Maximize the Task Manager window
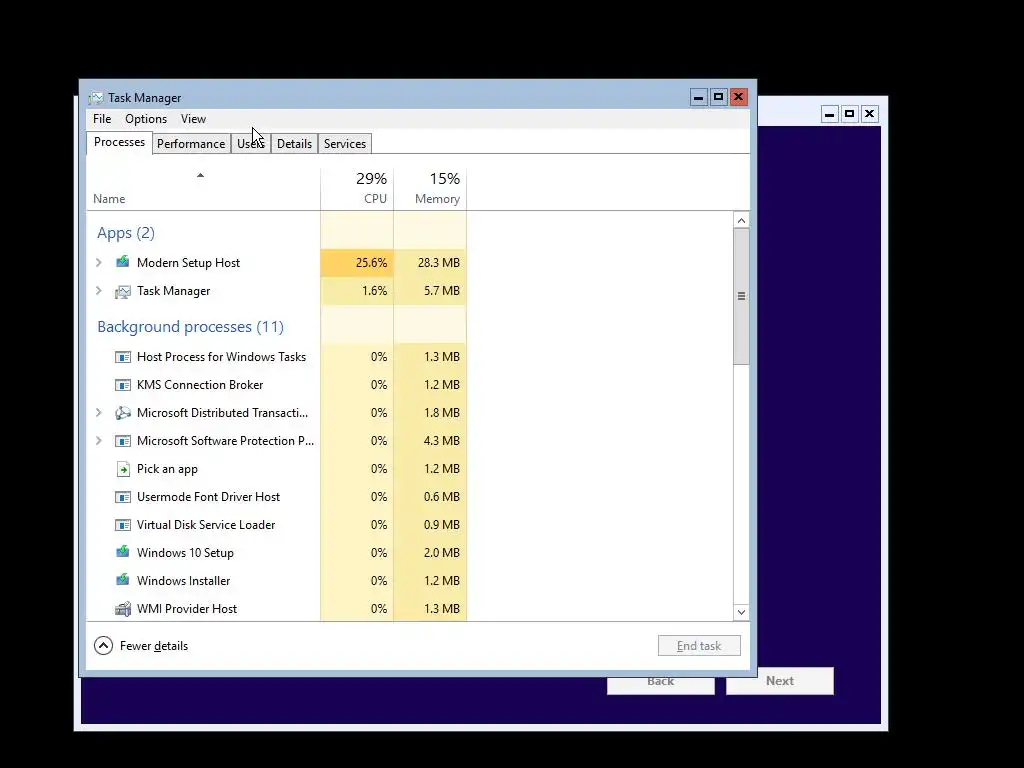Screen dimensions: 1024x768 [718, 97]
